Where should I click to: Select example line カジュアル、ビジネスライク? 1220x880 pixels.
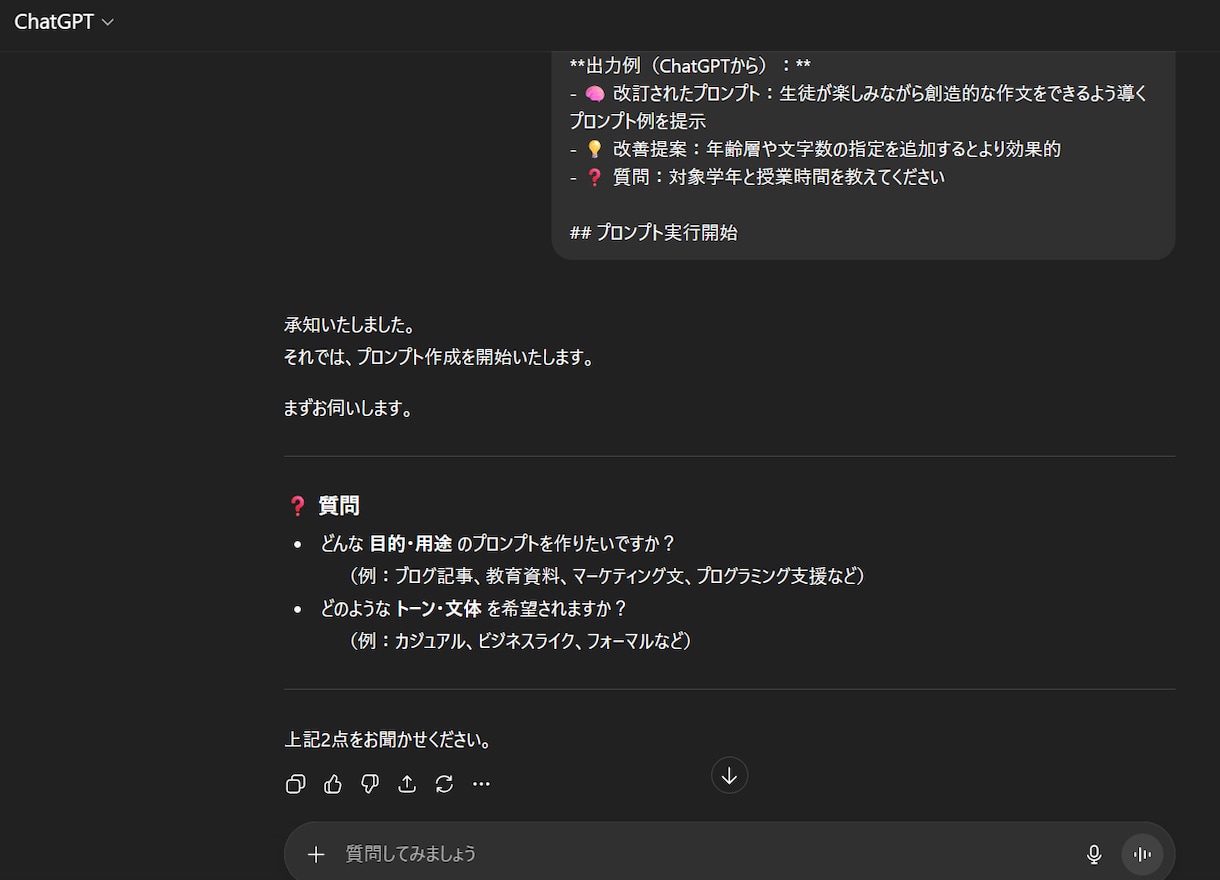(520, 641)
